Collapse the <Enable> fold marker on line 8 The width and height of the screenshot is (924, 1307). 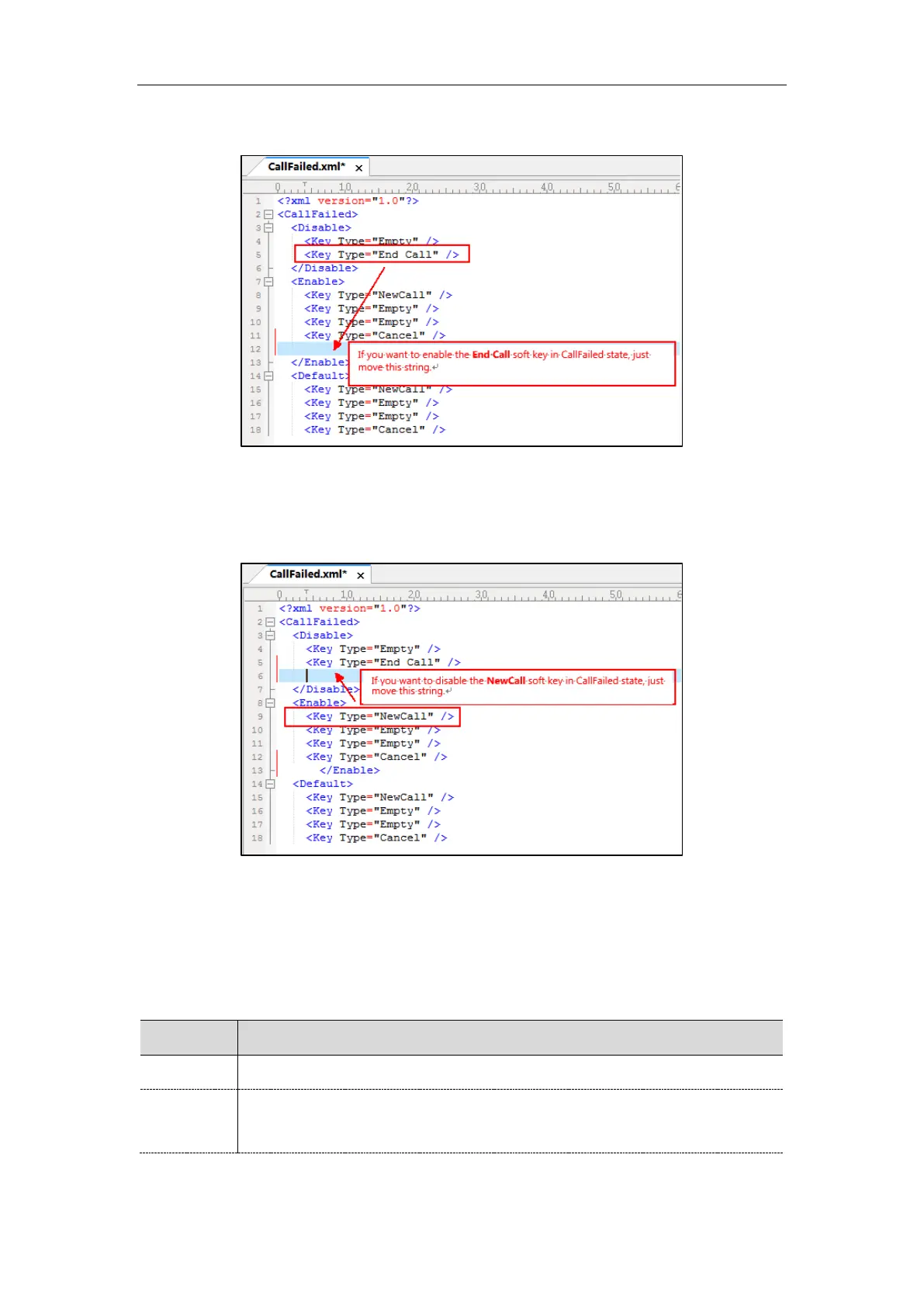click(x=270, y=703)
